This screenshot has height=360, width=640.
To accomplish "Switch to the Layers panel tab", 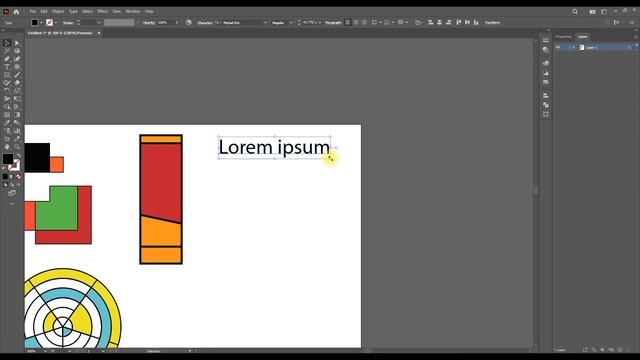I will tap(582, 37).
